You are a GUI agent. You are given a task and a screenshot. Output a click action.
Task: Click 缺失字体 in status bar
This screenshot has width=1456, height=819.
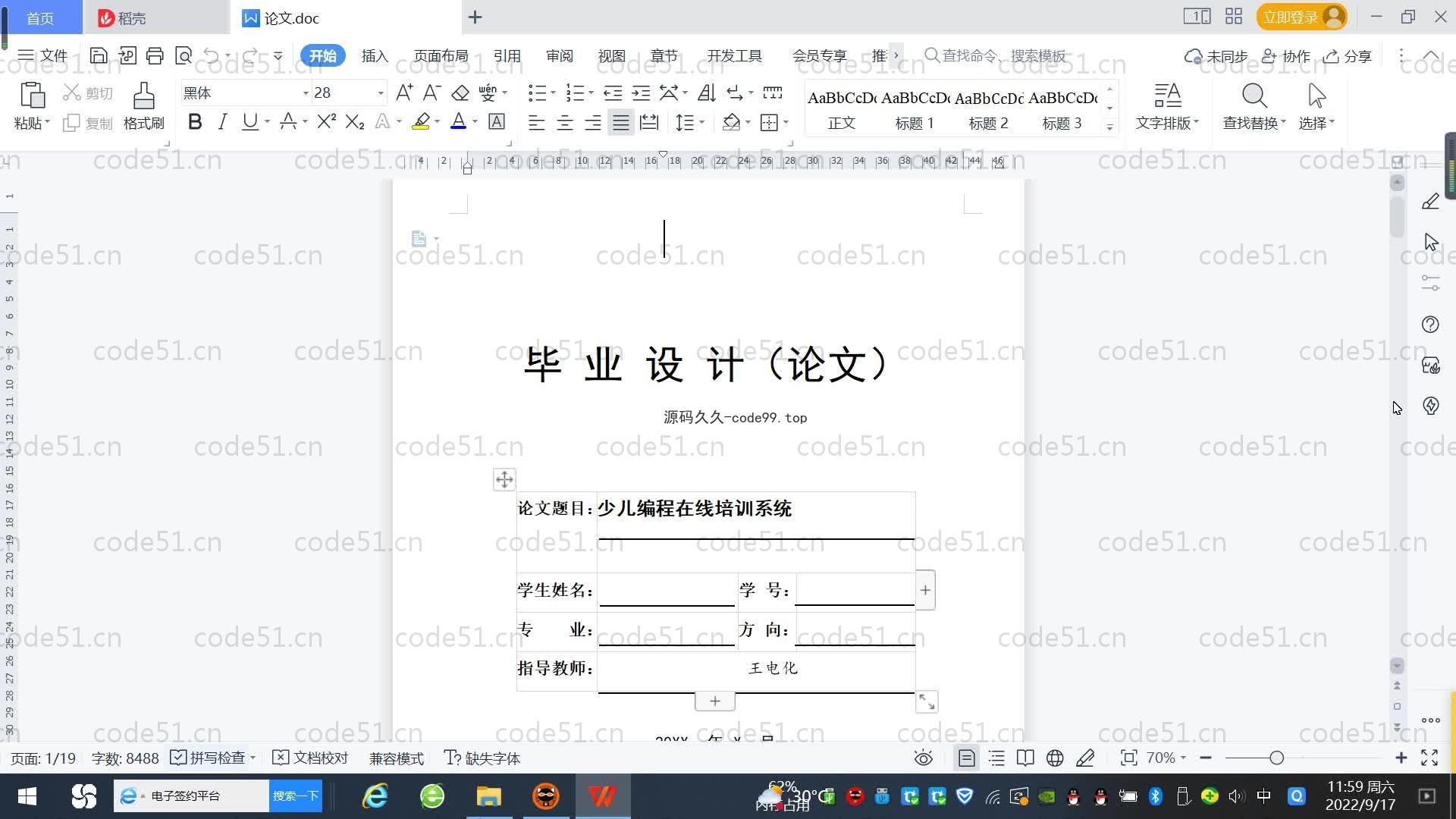coord(483,758)
